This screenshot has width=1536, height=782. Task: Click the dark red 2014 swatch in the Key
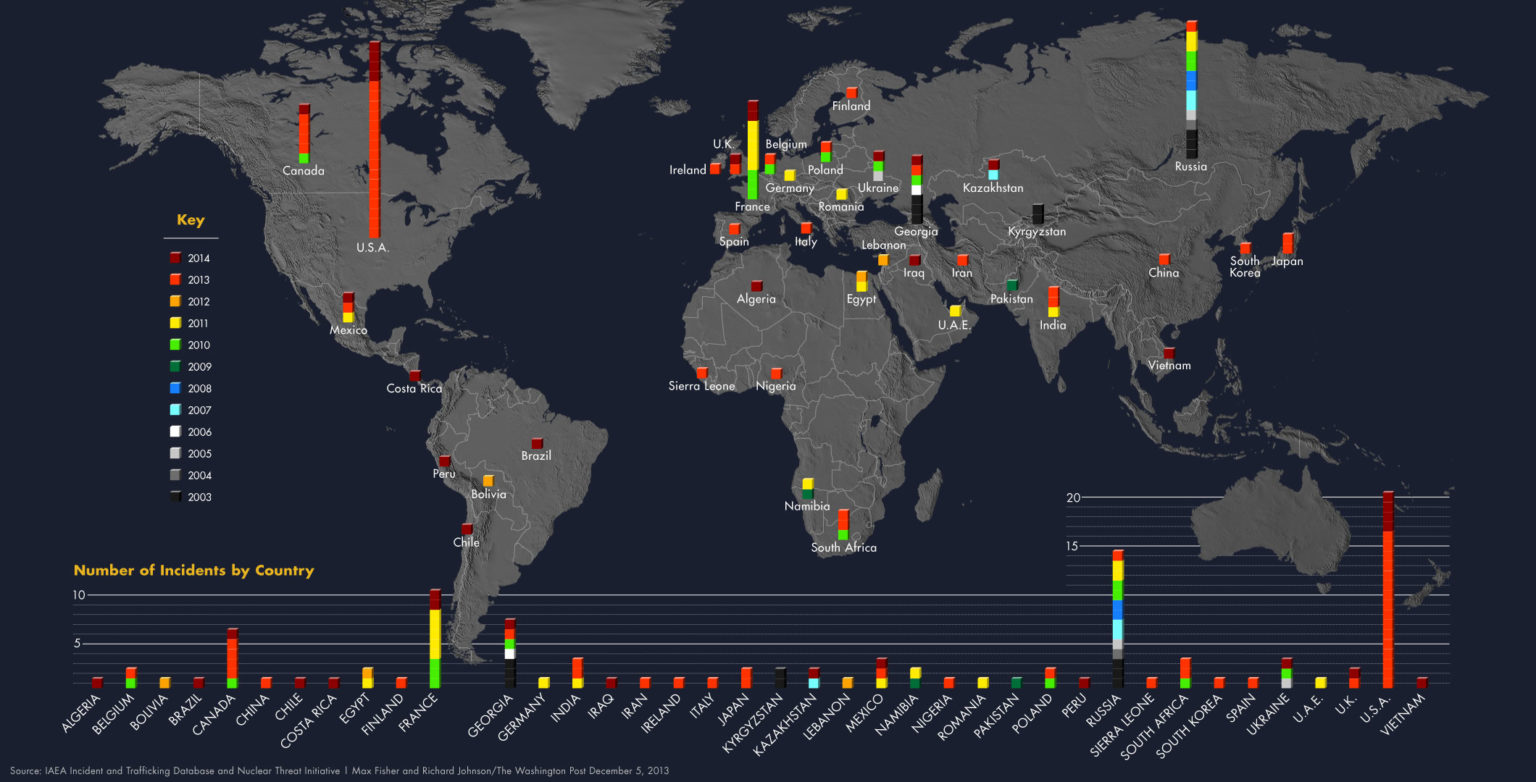pyautogui.click(x=176, y=258)
